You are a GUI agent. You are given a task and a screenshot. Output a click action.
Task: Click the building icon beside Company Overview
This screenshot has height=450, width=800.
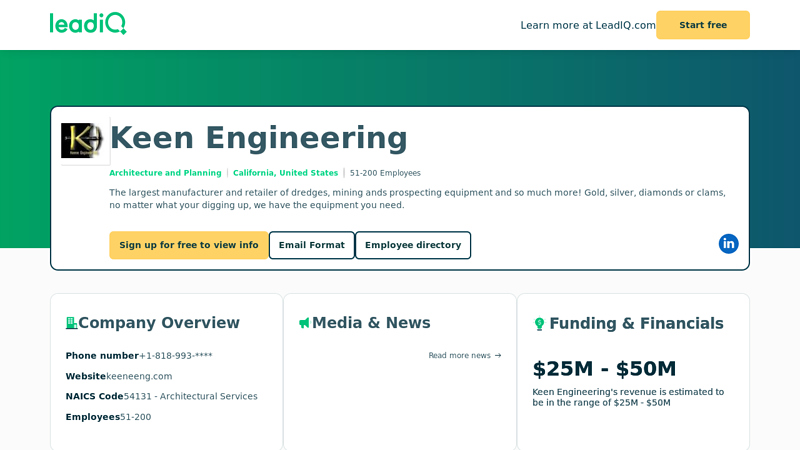coord(71,323)
